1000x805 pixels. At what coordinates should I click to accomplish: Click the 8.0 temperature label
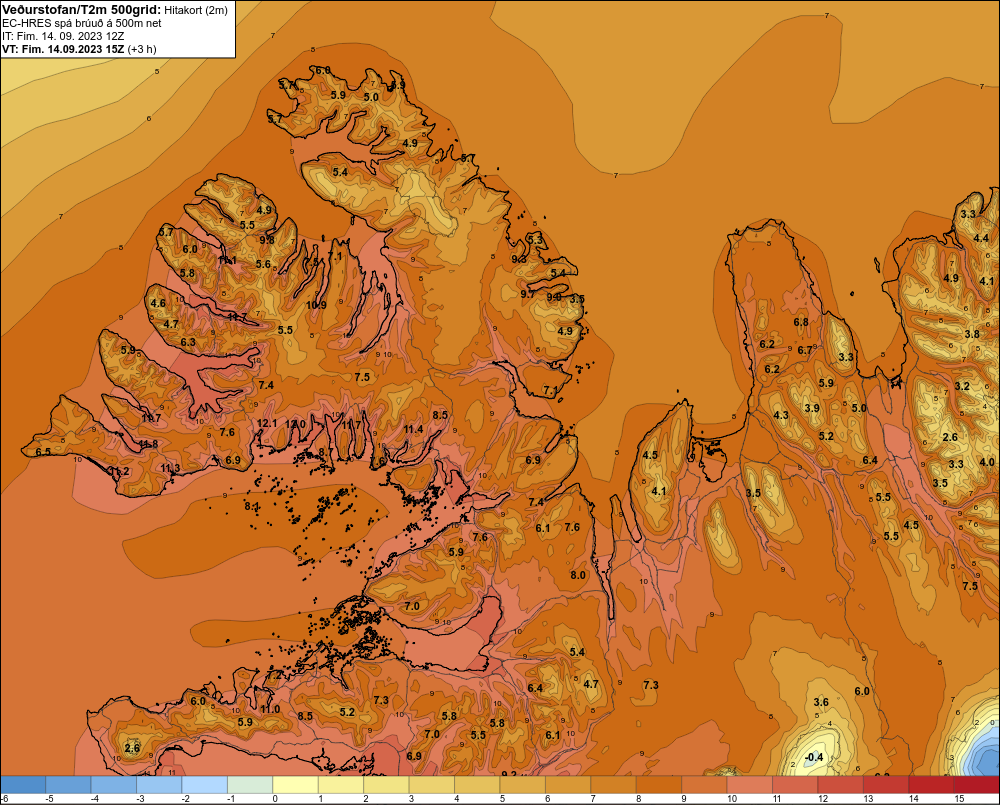point(578,575)
